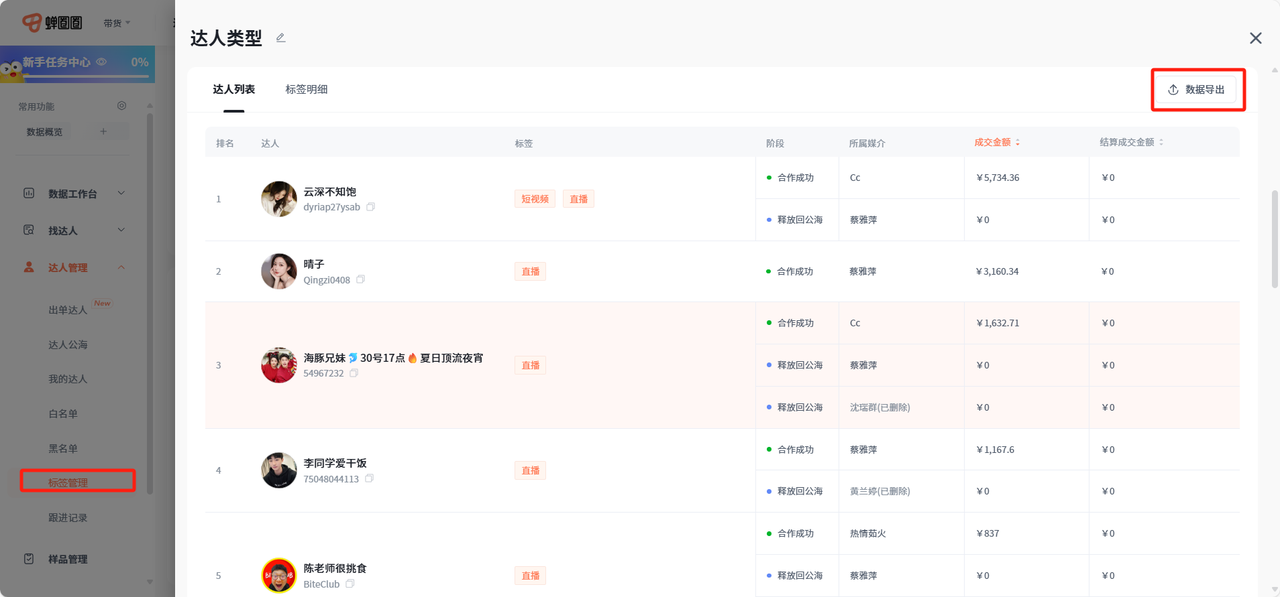Add shortcut with plus icon in 常用功能
This screenshot has height=597, width=1280.
103,132
